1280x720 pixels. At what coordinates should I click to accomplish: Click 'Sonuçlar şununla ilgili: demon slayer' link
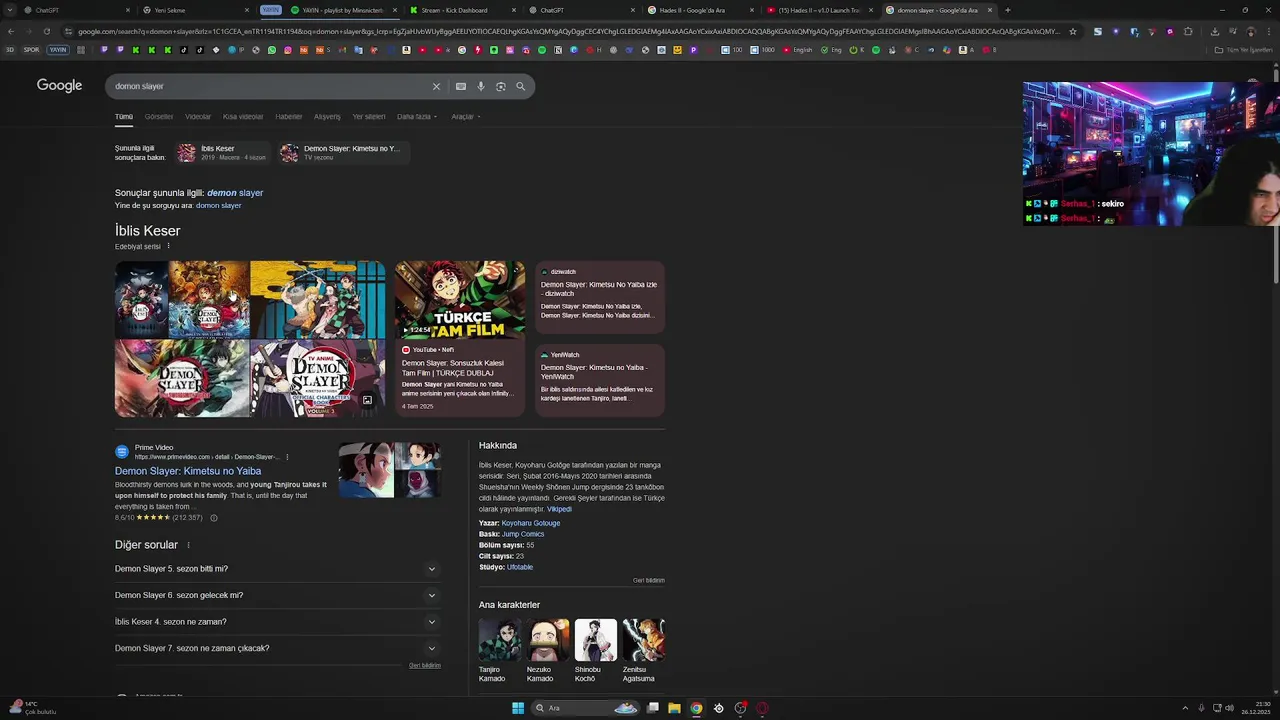click(235, 193)
